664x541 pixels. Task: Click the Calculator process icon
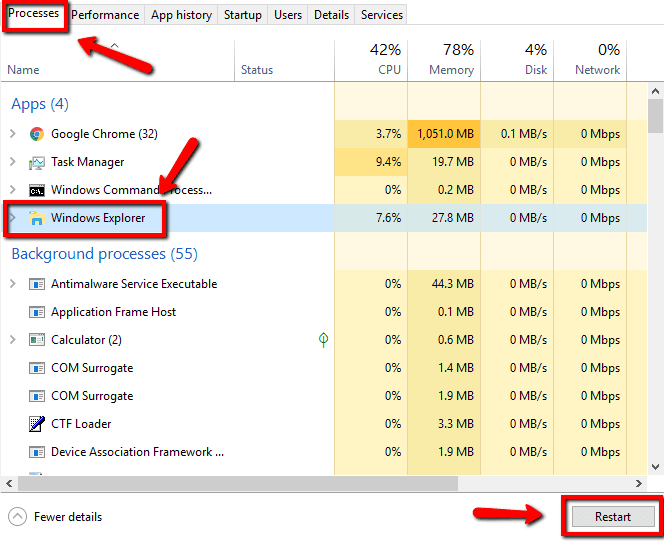tap(37, 340)
